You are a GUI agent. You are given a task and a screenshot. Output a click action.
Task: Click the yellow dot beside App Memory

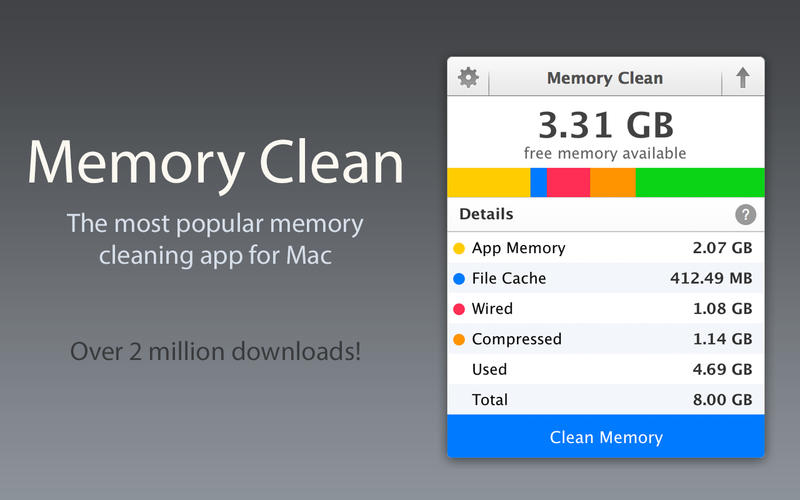point(459,248)
